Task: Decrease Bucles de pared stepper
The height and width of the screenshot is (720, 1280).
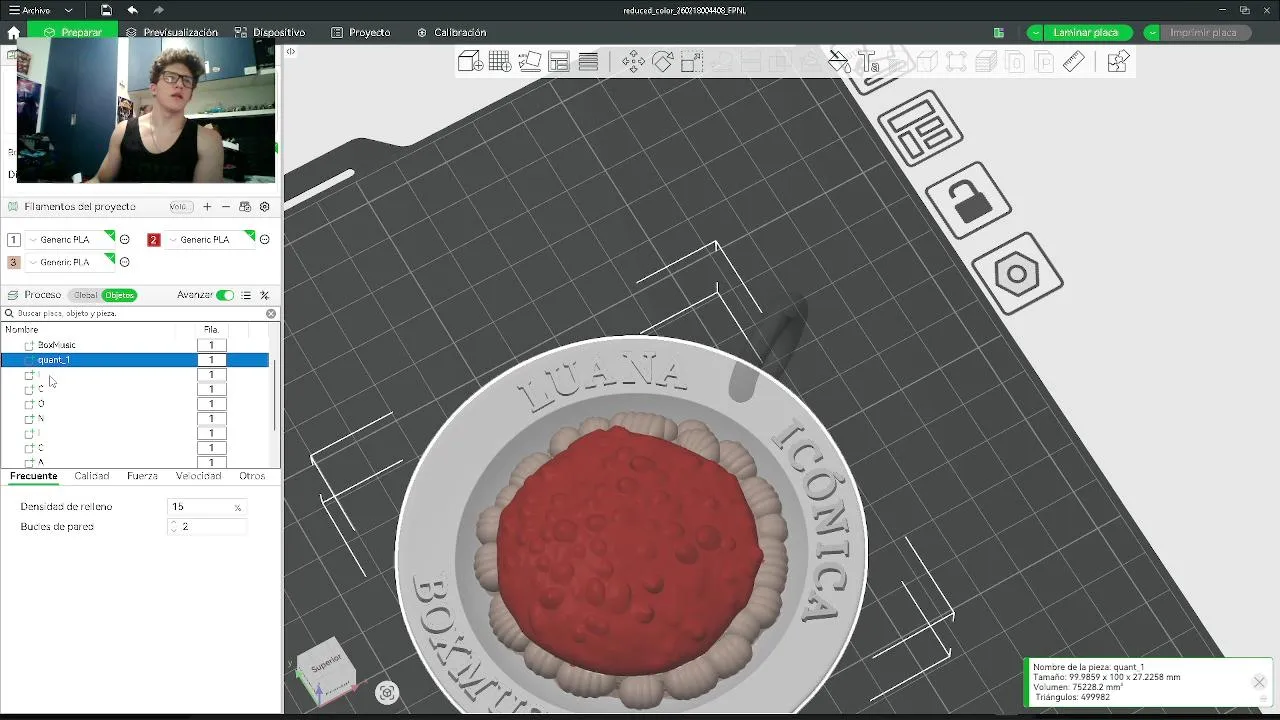Action: (x=173, y=530)
